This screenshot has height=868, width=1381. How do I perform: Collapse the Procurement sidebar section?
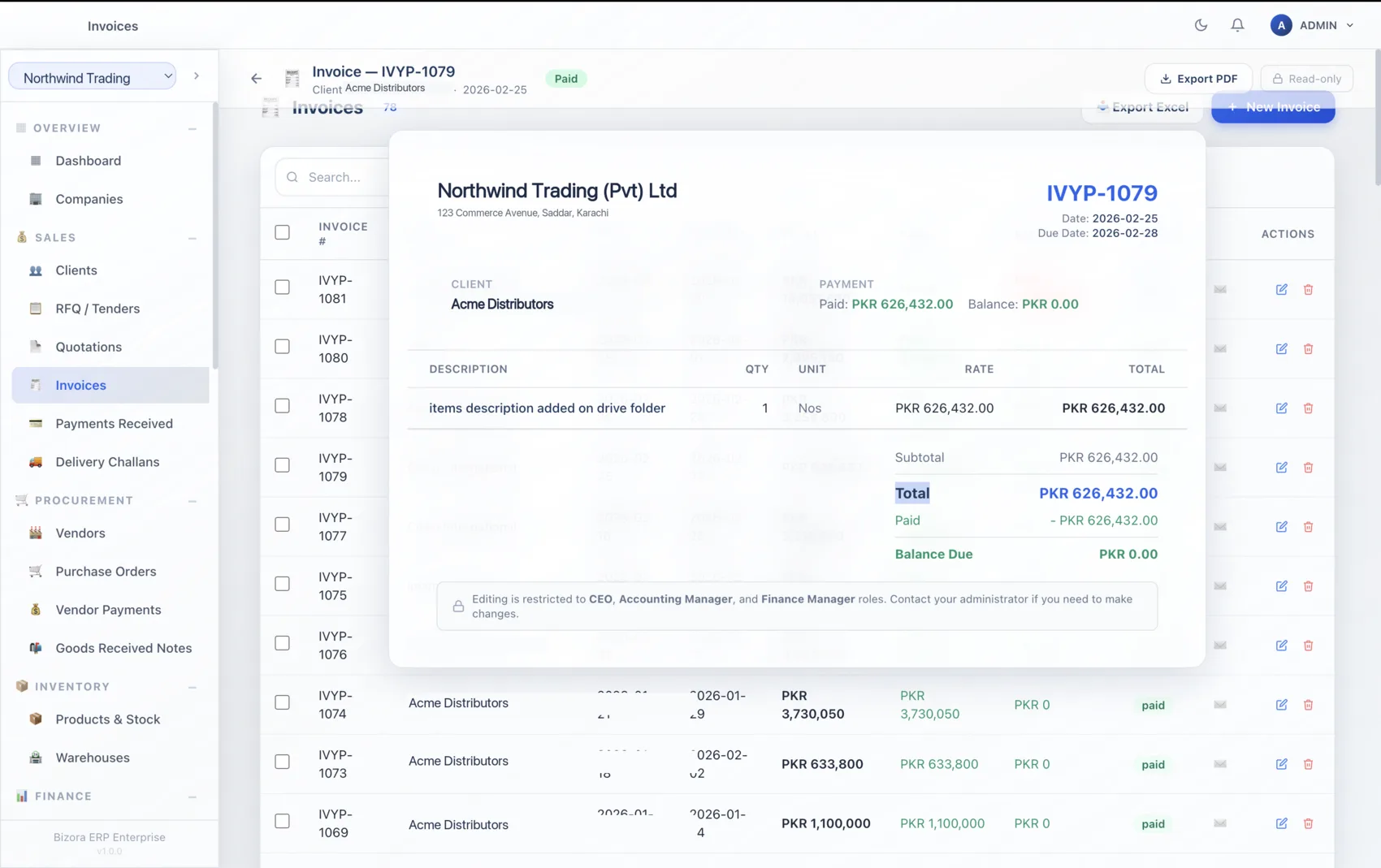[x=193, y=501]
